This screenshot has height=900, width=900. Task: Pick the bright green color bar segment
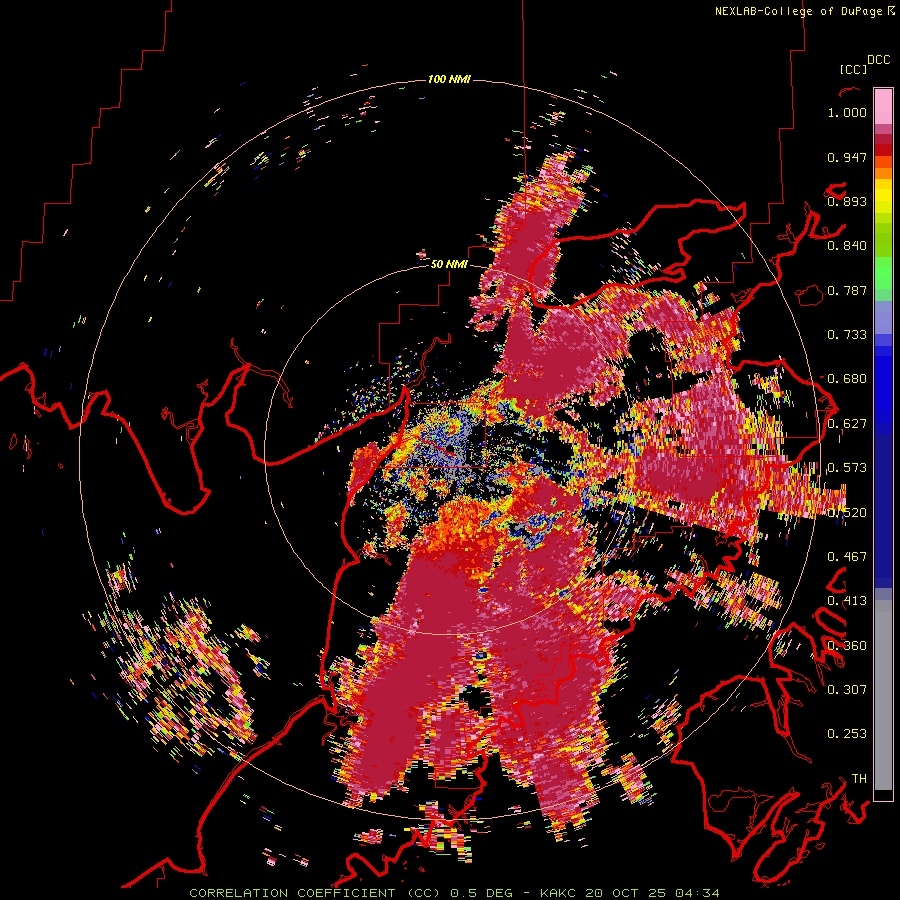883,272
